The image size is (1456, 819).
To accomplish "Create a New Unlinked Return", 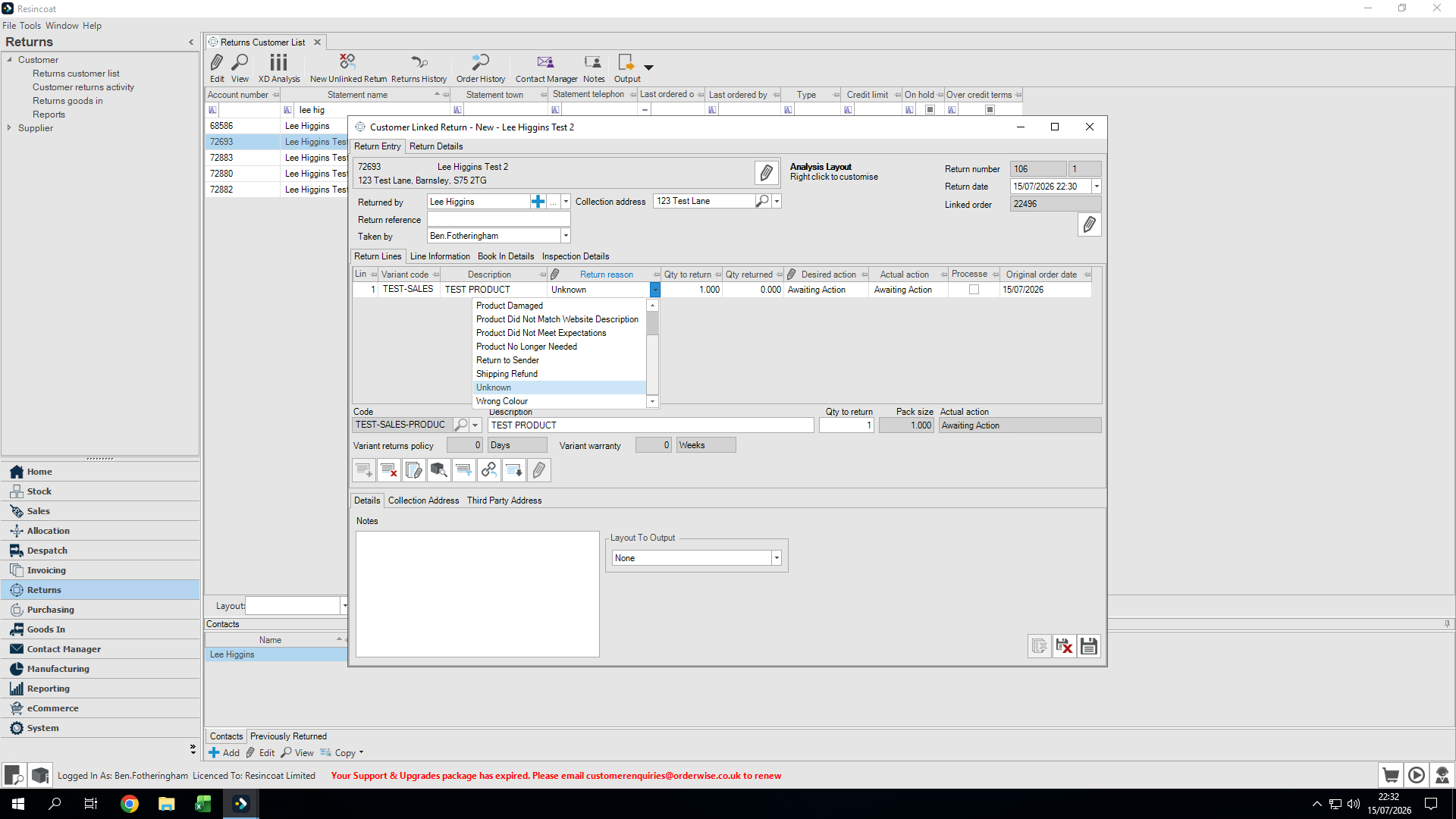I will [x=348, y=67].
